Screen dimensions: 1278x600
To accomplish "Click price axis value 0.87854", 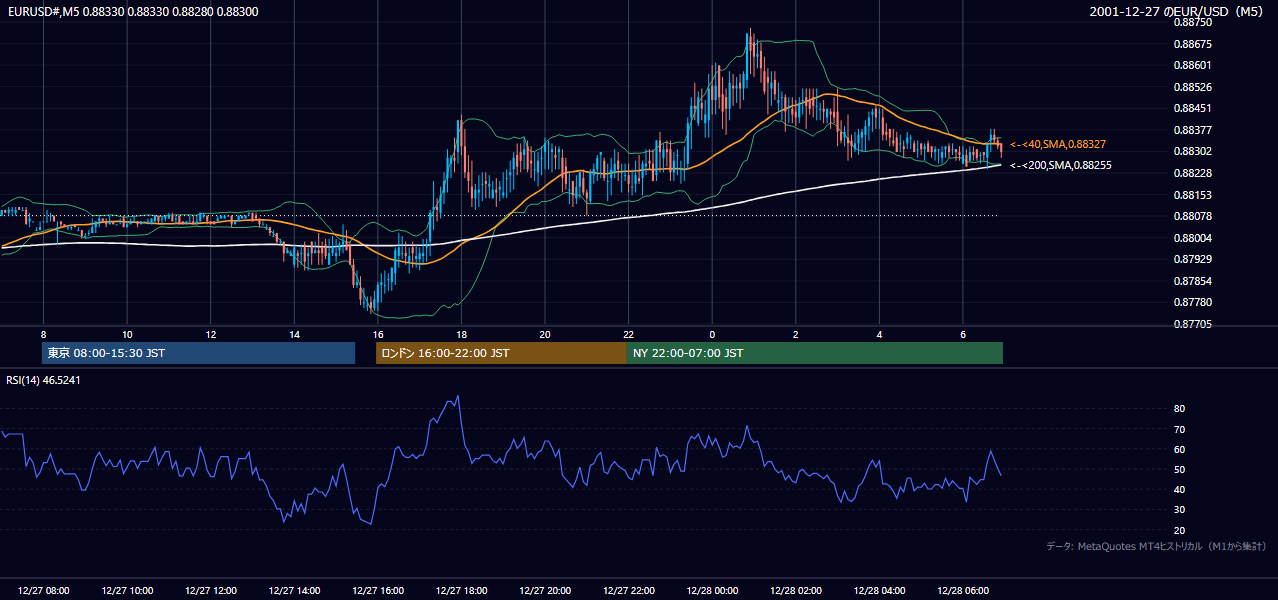I will click(x=1193, y=281).
